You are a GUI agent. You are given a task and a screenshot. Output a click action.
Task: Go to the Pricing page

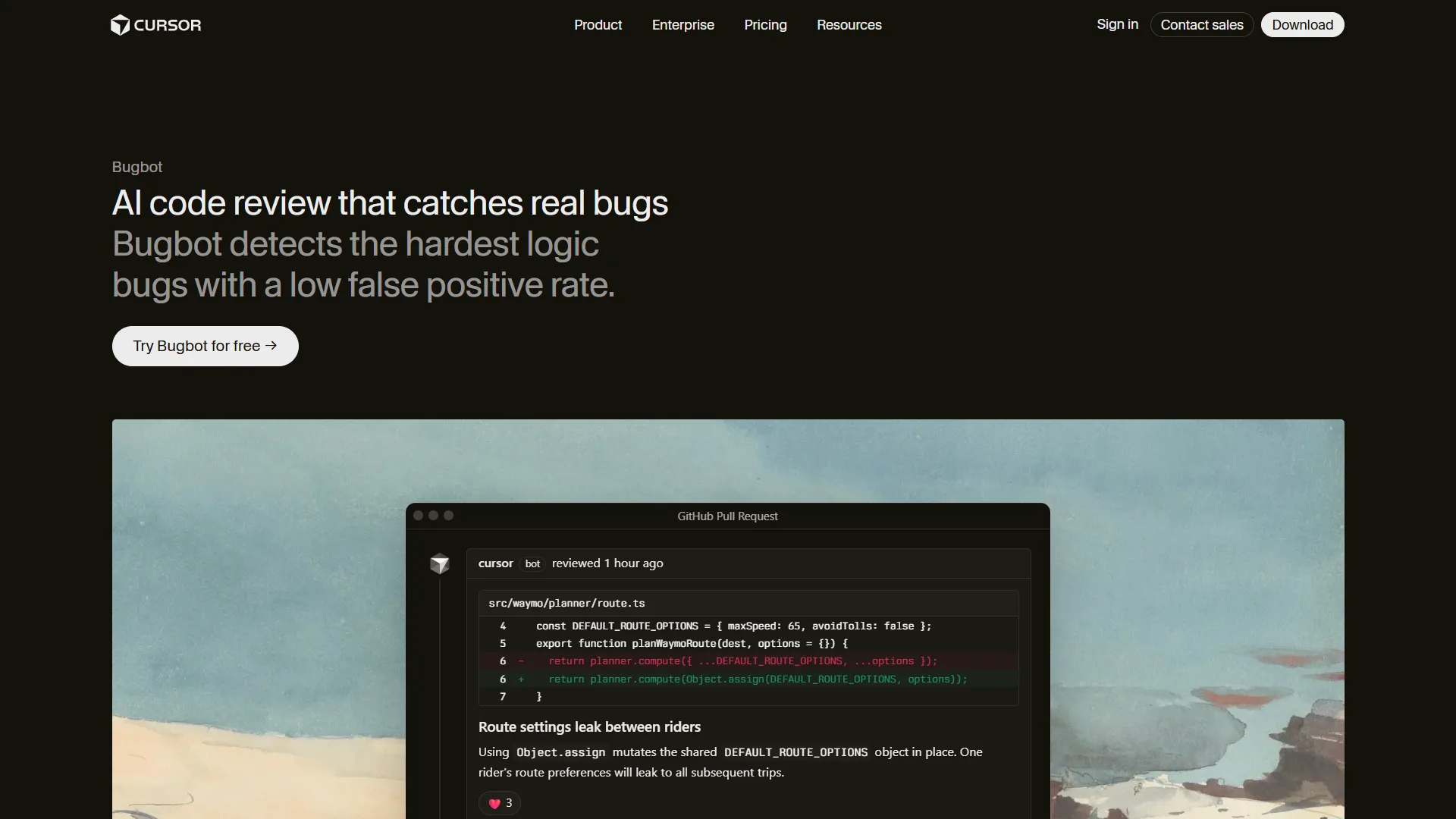coord(765,25)
